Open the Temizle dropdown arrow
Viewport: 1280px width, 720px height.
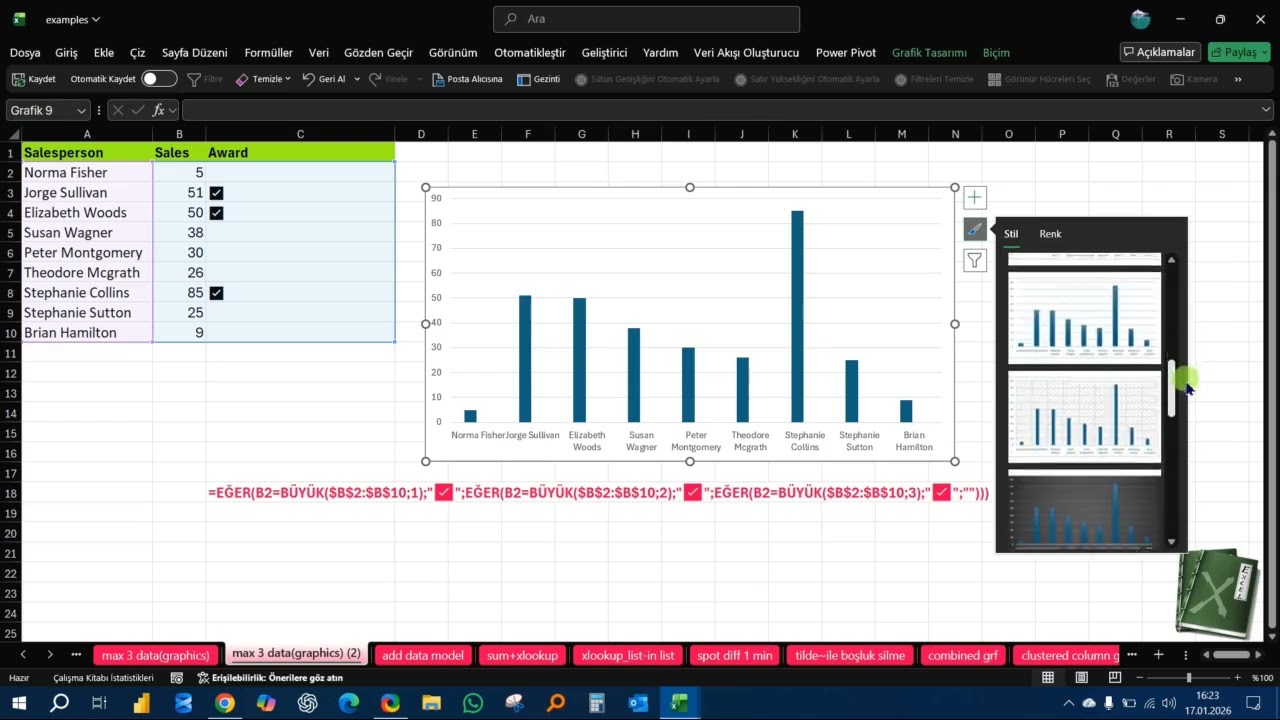(288, 79)
